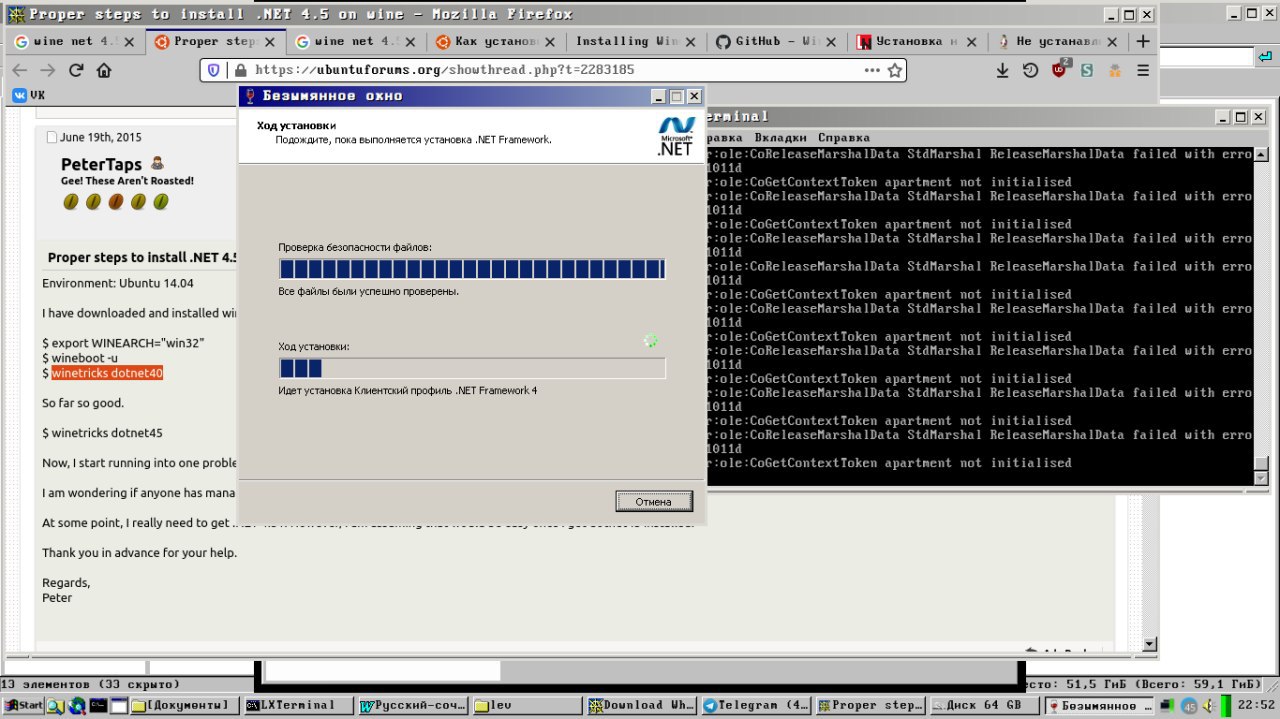Click the show-desktop taskbar icon
Viewport: 1280px width, 719px height.
pyautogui.click(x=119, y=705)
